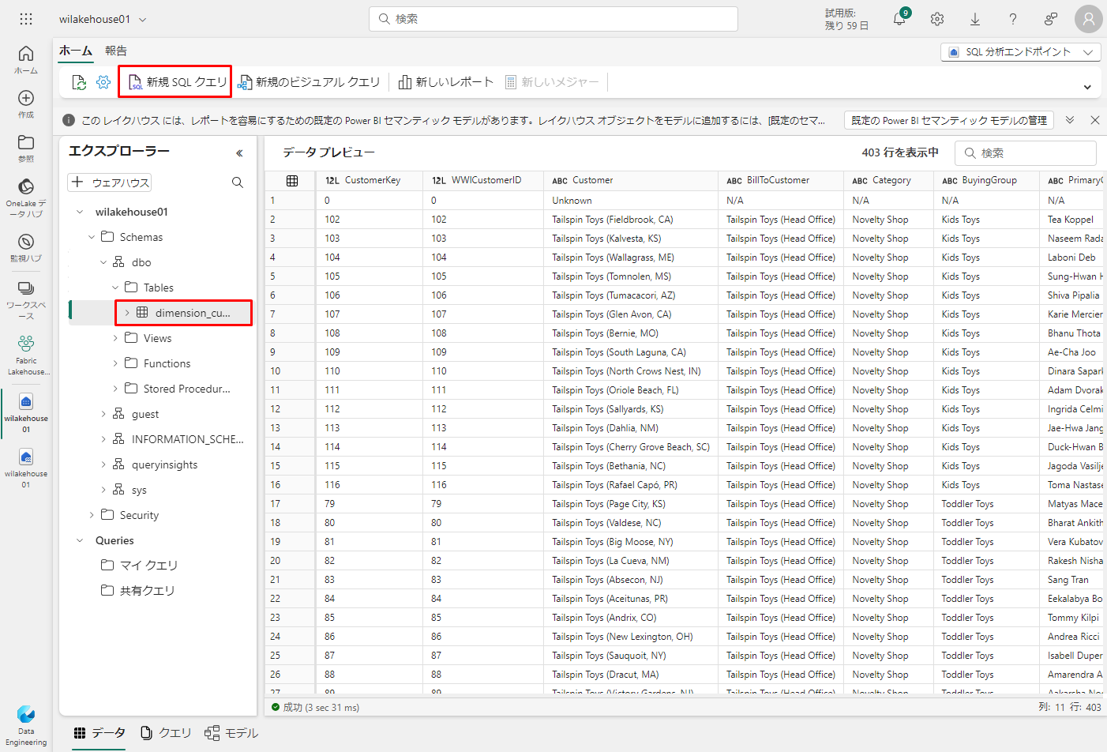1107x752 pixels.
Task: Click the toolbar settings gear icon
Action: coord(104,83)
